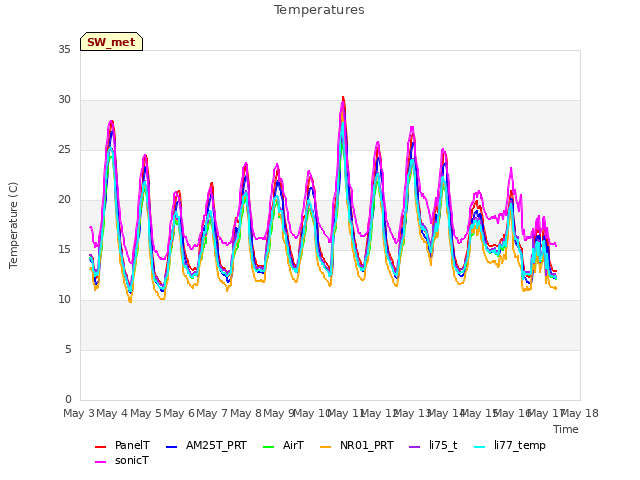Click the May 7 x-axis tick label
Viewport: 640px width, 480px height.
[212, 413]
